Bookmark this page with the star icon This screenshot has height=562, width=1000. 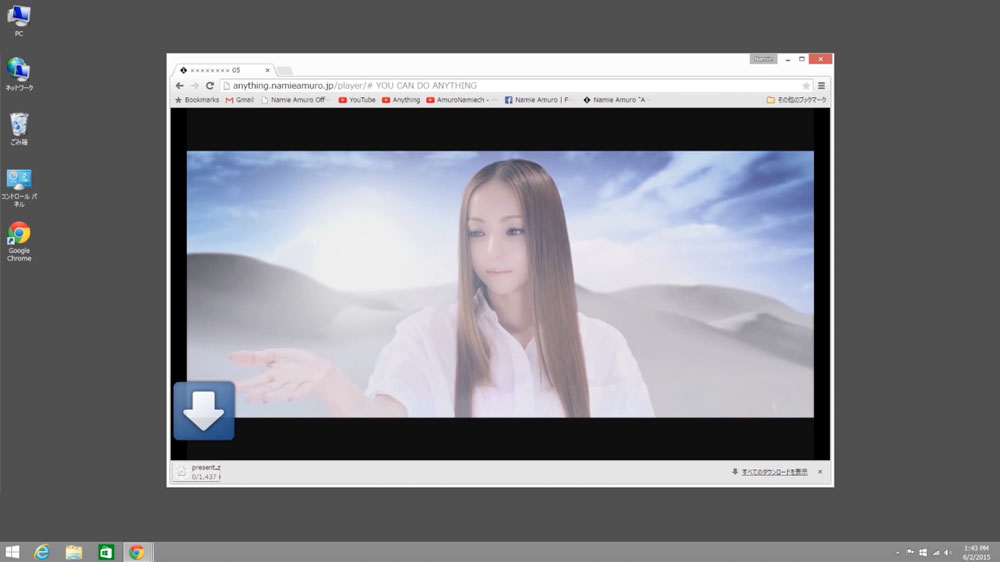[x=806, y=86]
